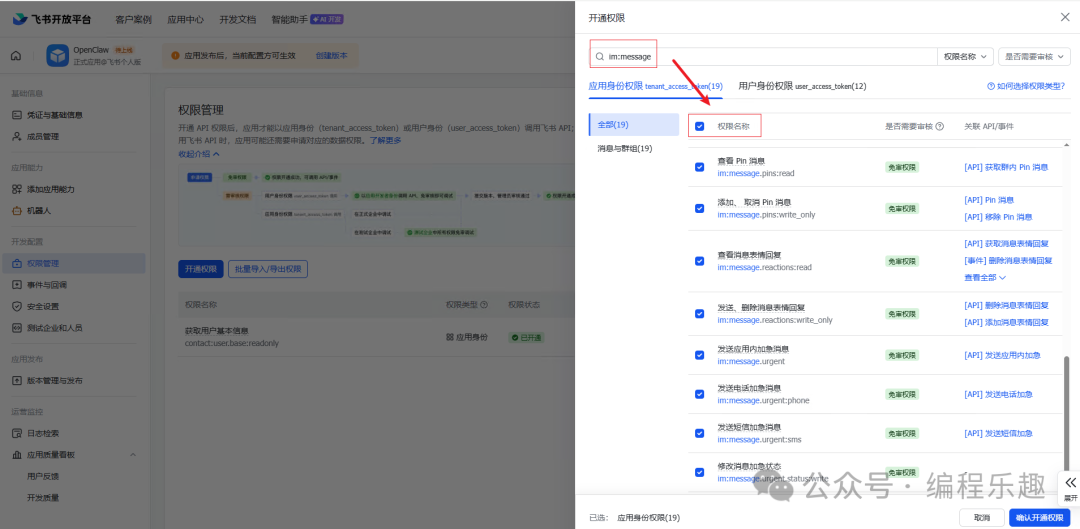Click the 测试企业和人员 sidebar icon
The width and height of the screenshot is (1080, 529).
pyautogui.click(x=17, y=328)
